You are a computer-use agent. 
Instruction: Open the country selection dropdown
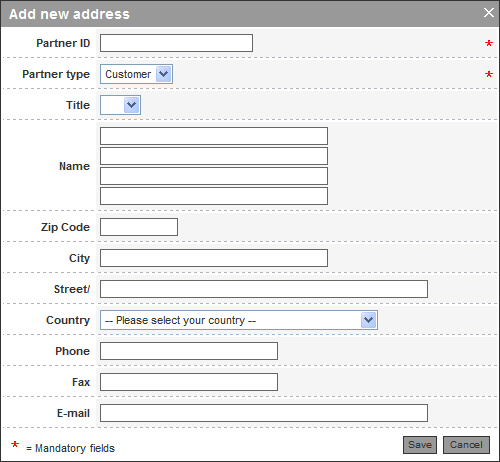(239, 320)
